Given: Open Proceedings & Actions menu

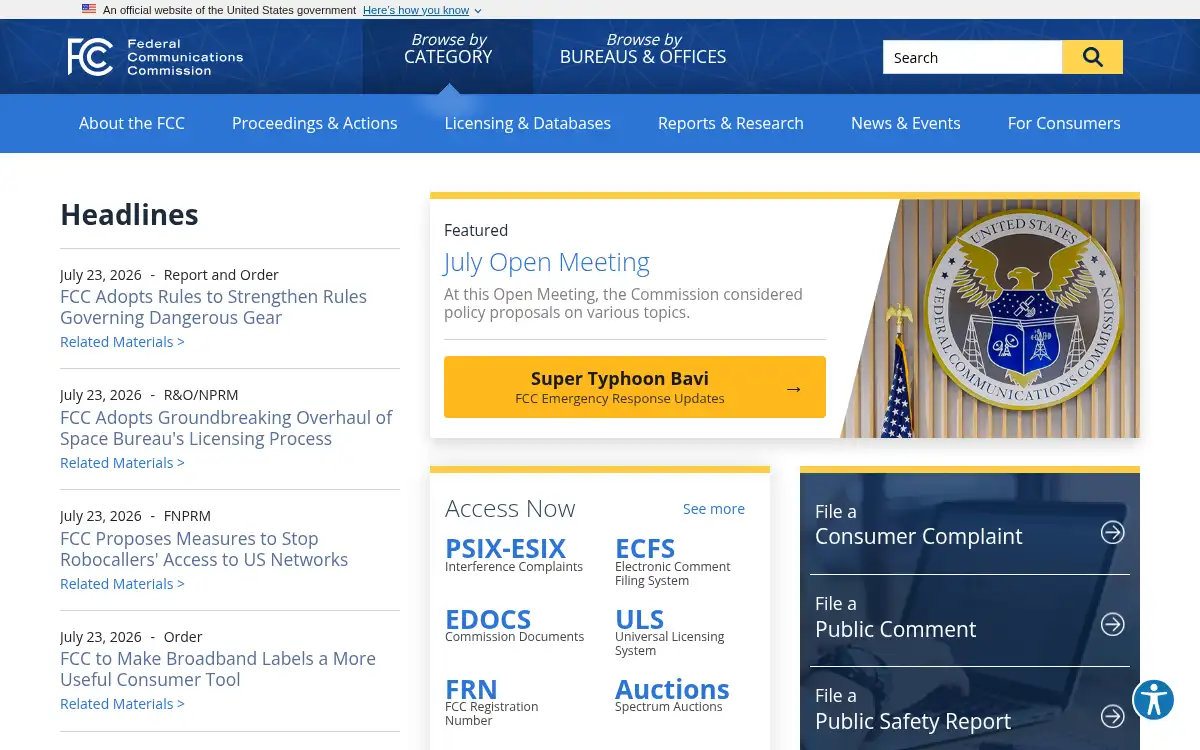Looking at the screenshot, I should pos(315,123).
